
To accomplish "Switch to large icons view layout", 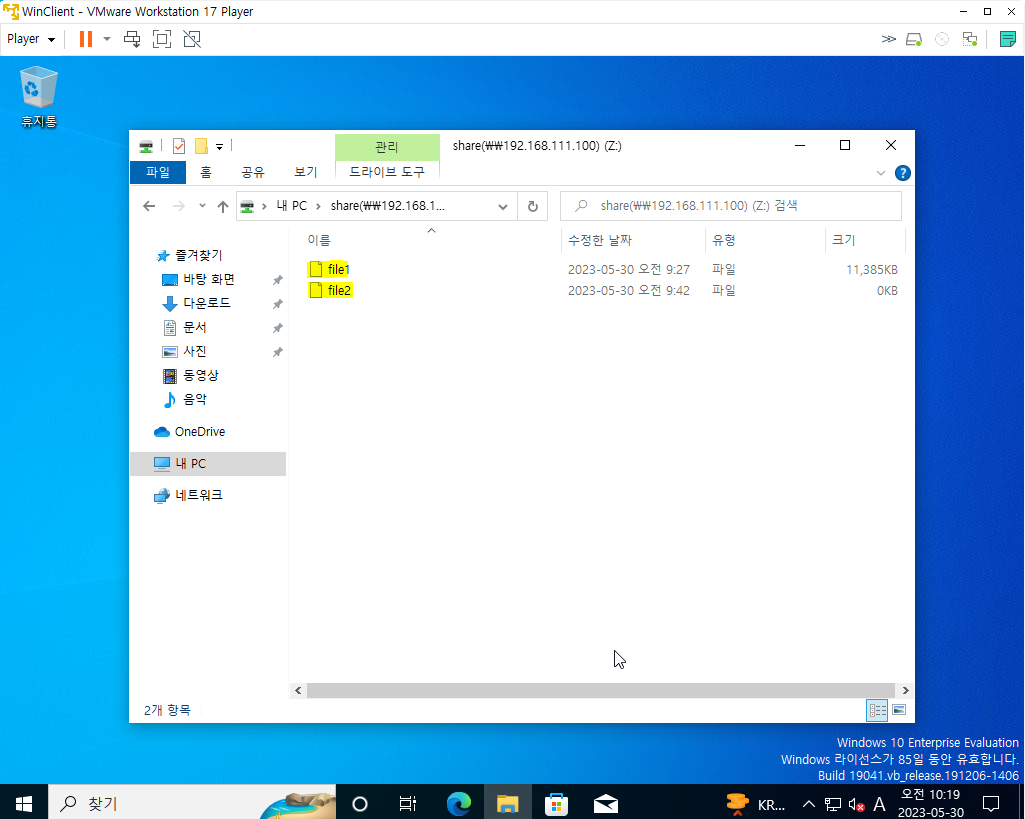I will click(x=899, y=710).
